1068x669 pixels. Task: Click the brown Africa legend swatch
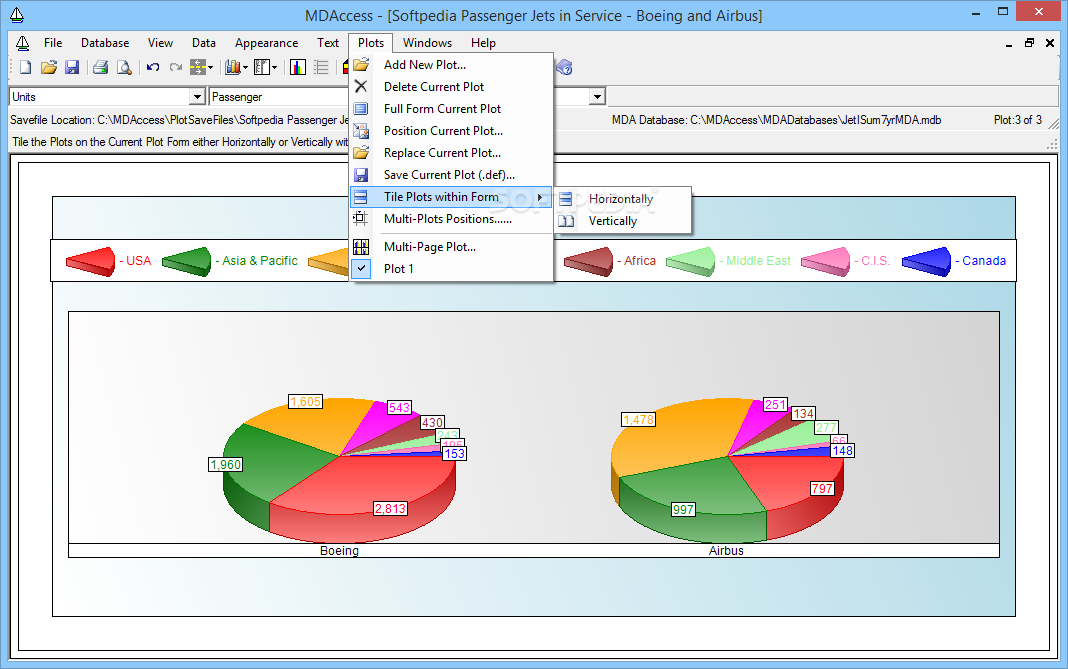tap(589, 262)
